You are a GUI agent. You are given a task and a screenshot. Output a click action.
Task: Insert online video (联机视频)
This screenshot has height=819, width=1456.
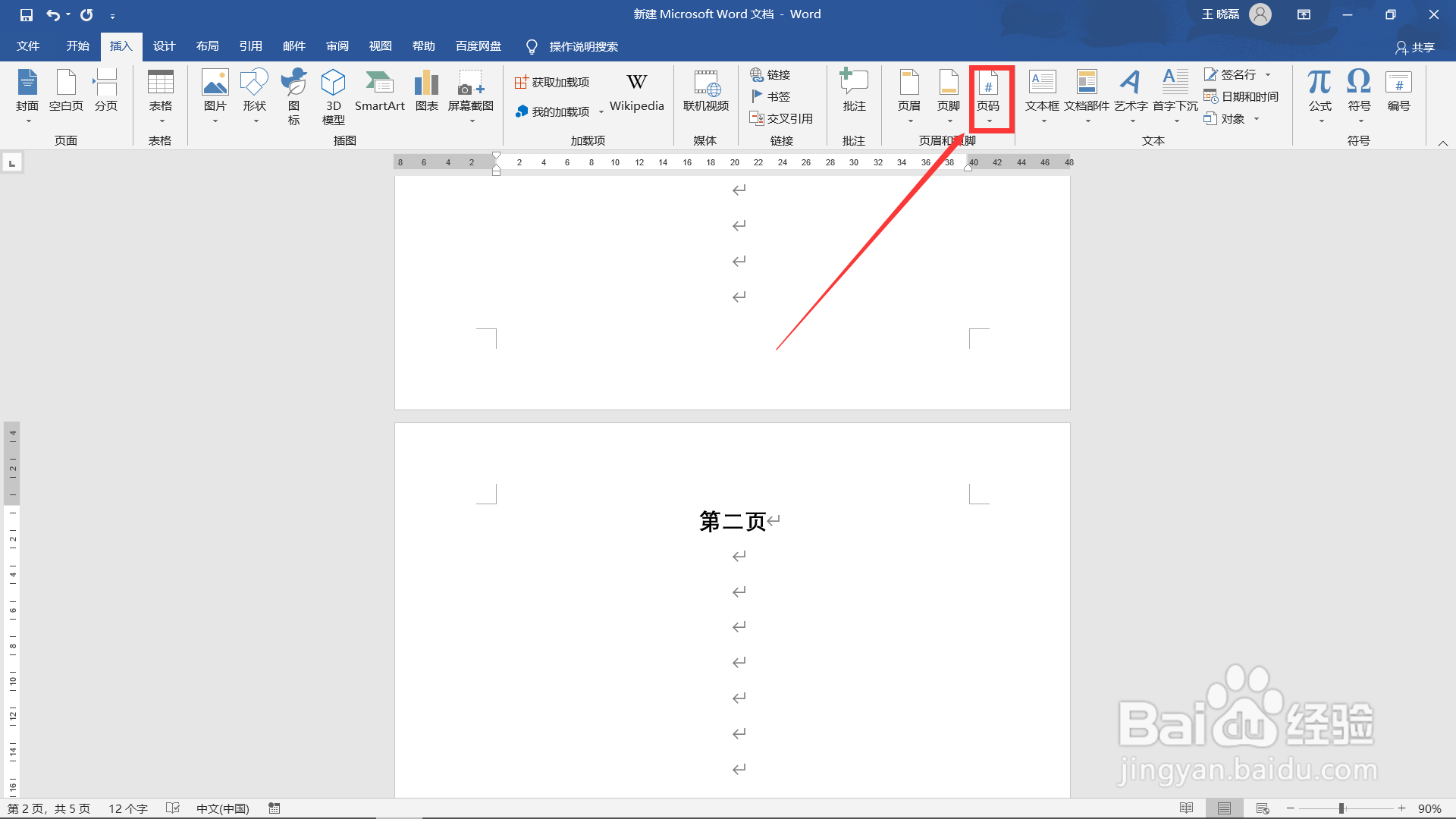(x=705, y=93)
